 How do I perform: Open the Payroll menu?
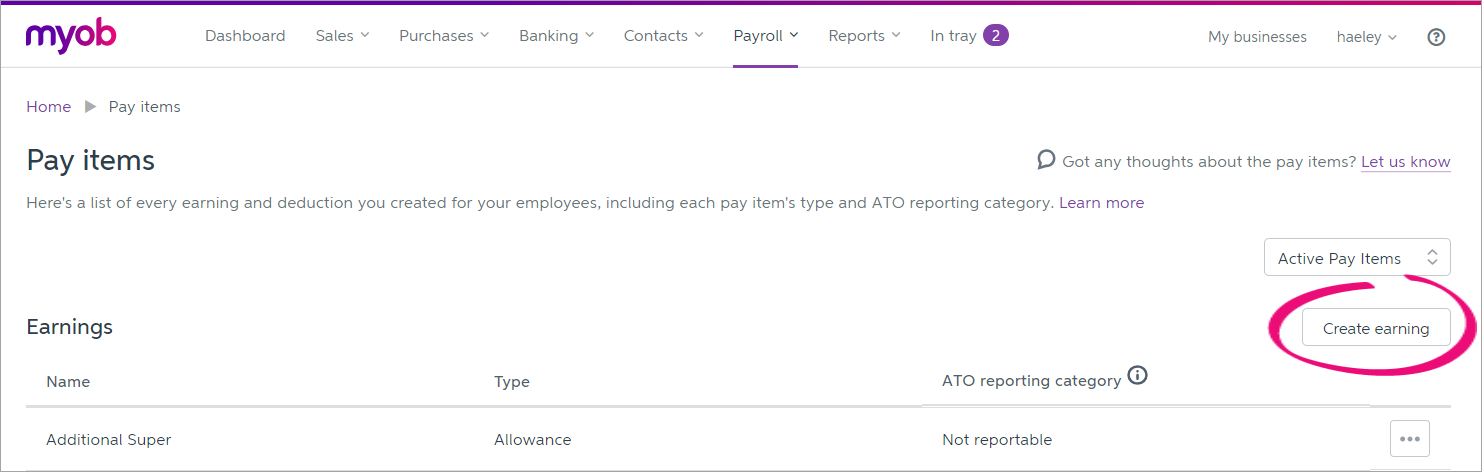tap(765, 36)
